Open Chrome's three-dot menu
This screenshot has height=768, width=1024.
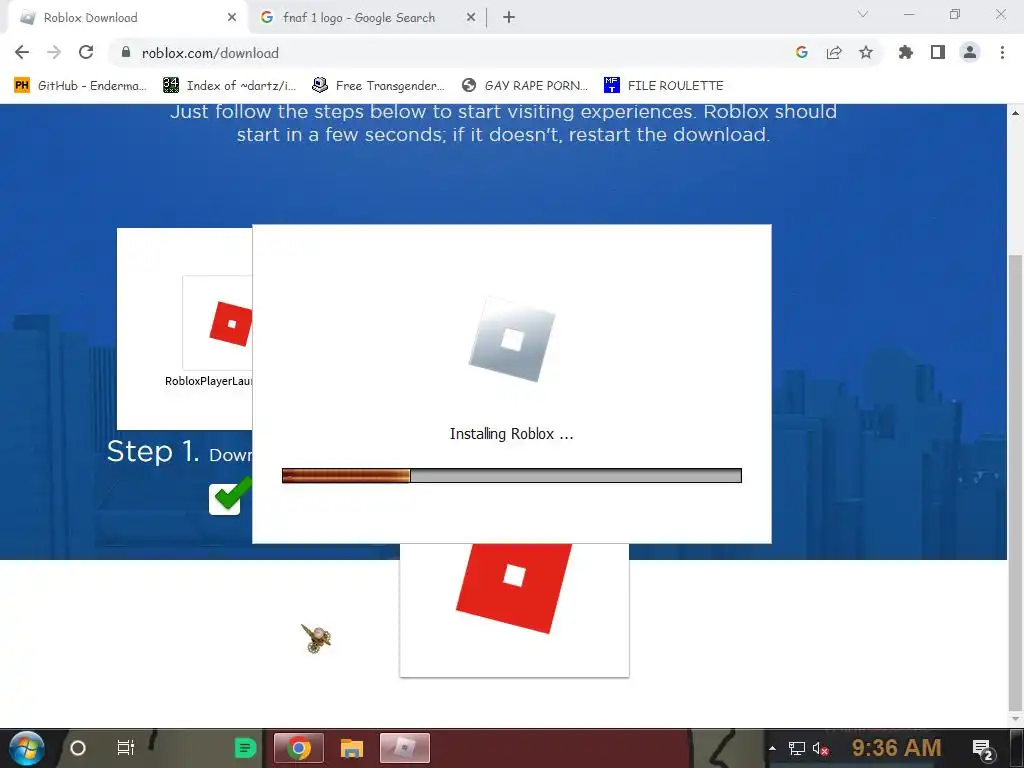click(1002, 52)
